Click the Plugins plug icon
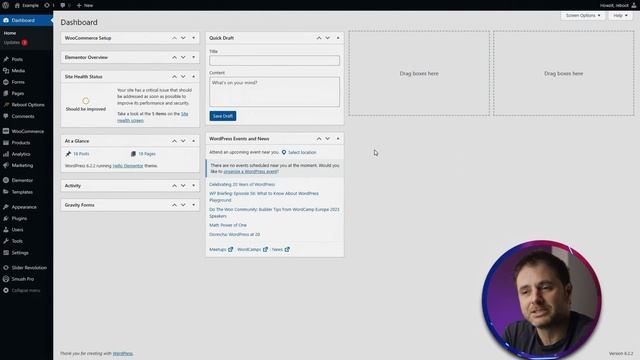The image size is (640, 360). click(x=6, y=218)
